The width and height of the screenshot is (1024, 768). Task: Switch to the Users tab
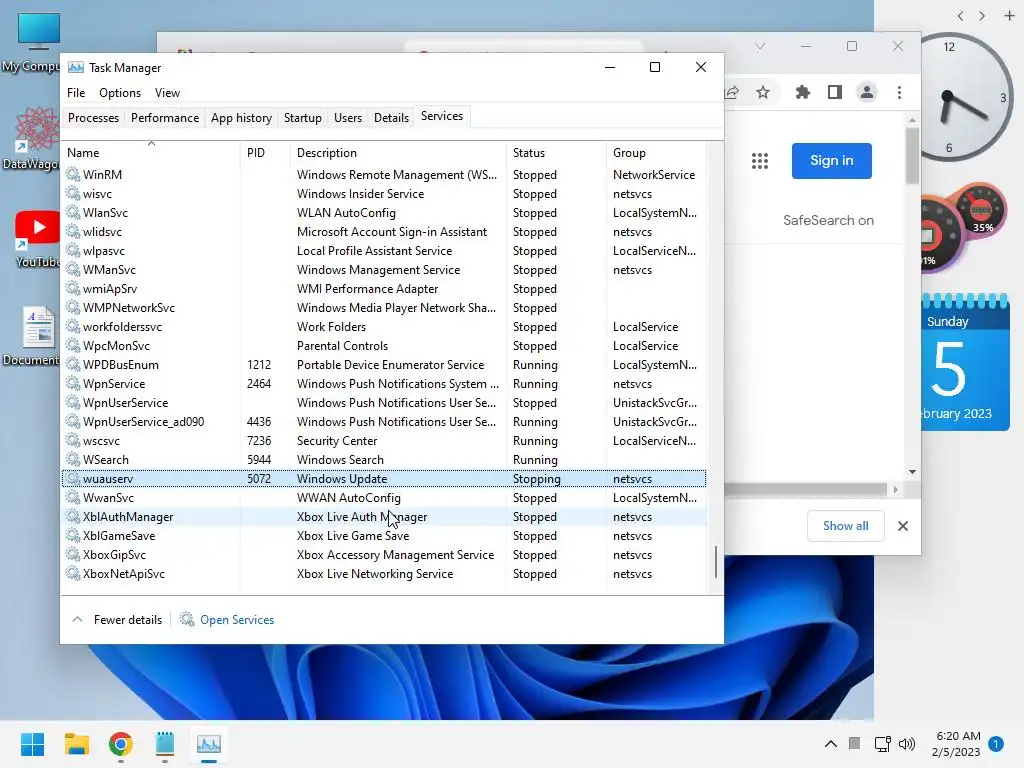(347, 118)
